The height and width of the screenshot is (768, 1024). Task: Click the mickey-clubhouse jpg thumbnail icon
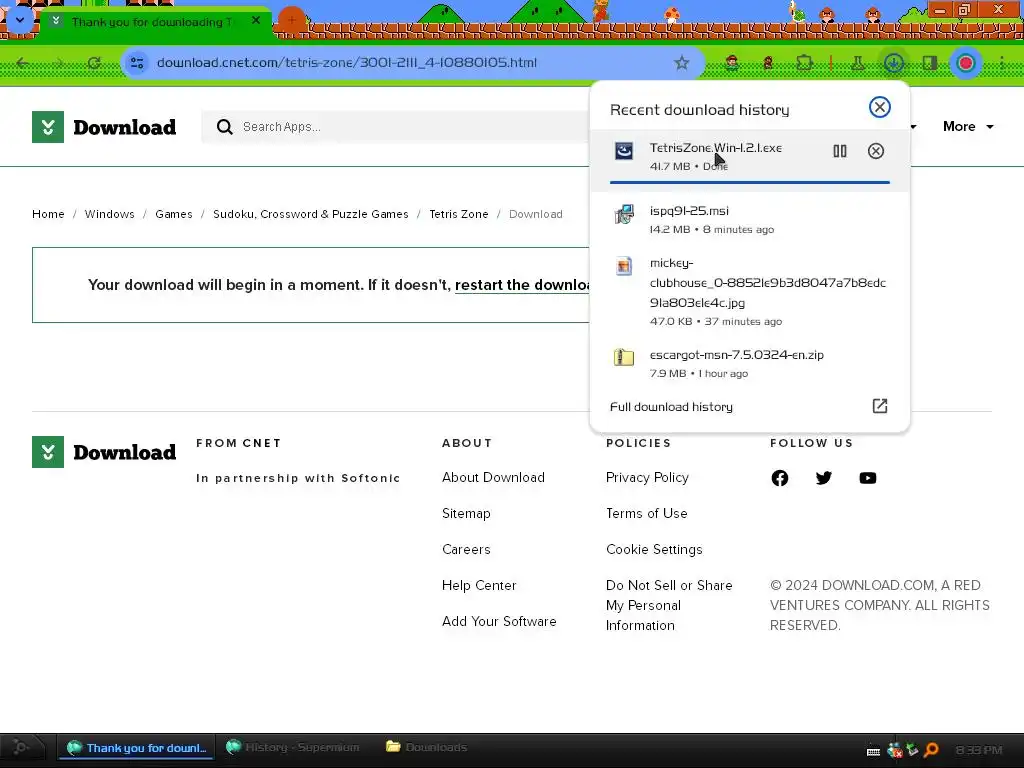click(x=624, y=266)
